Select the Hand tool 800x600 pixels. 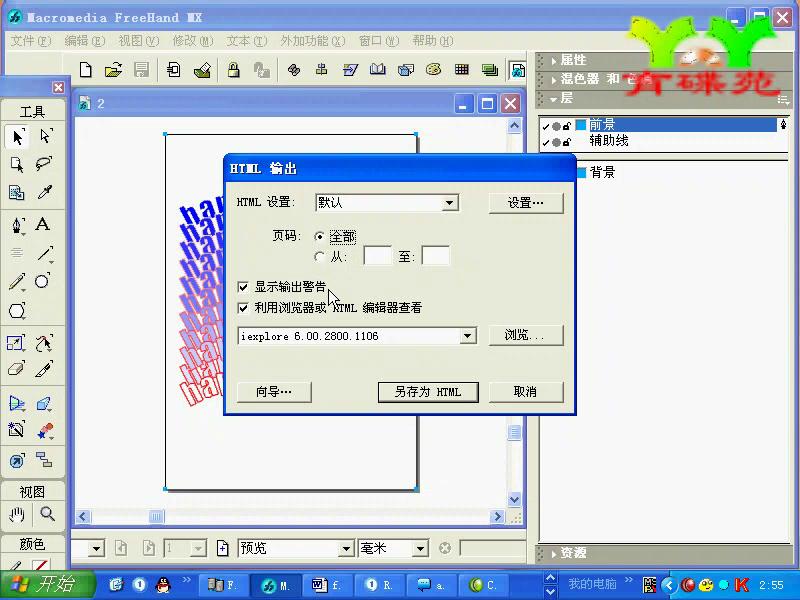[17, 514]
